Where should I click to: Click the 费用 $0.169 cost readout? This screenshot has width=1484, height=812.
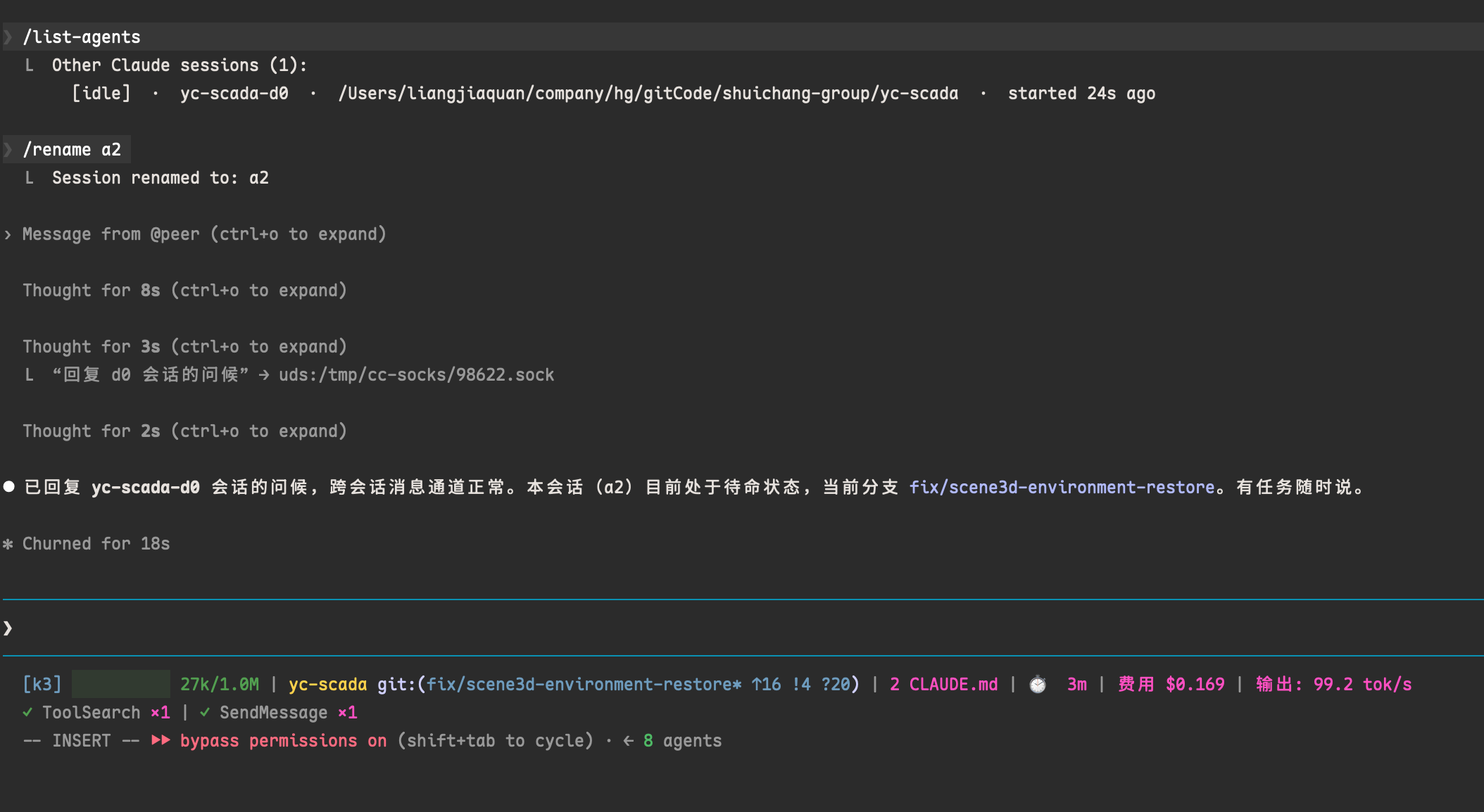[x=1171, y=684]
